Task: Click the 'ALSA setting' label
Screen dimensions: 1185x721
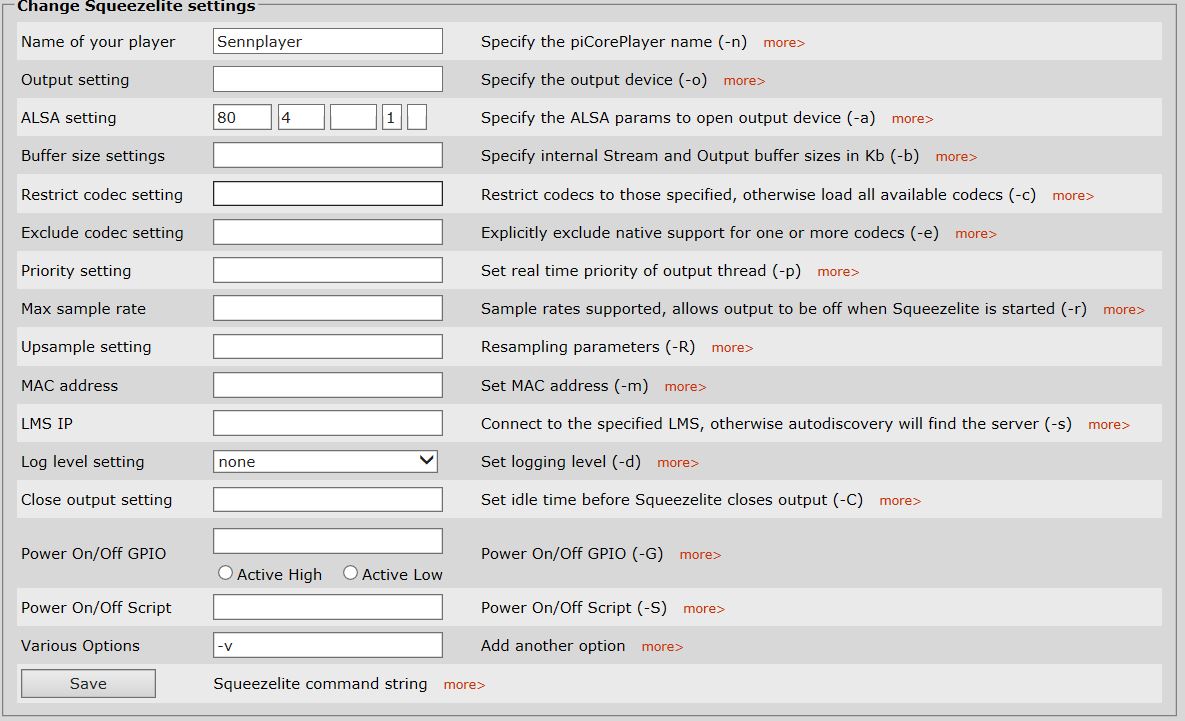Action: (69, 117)
